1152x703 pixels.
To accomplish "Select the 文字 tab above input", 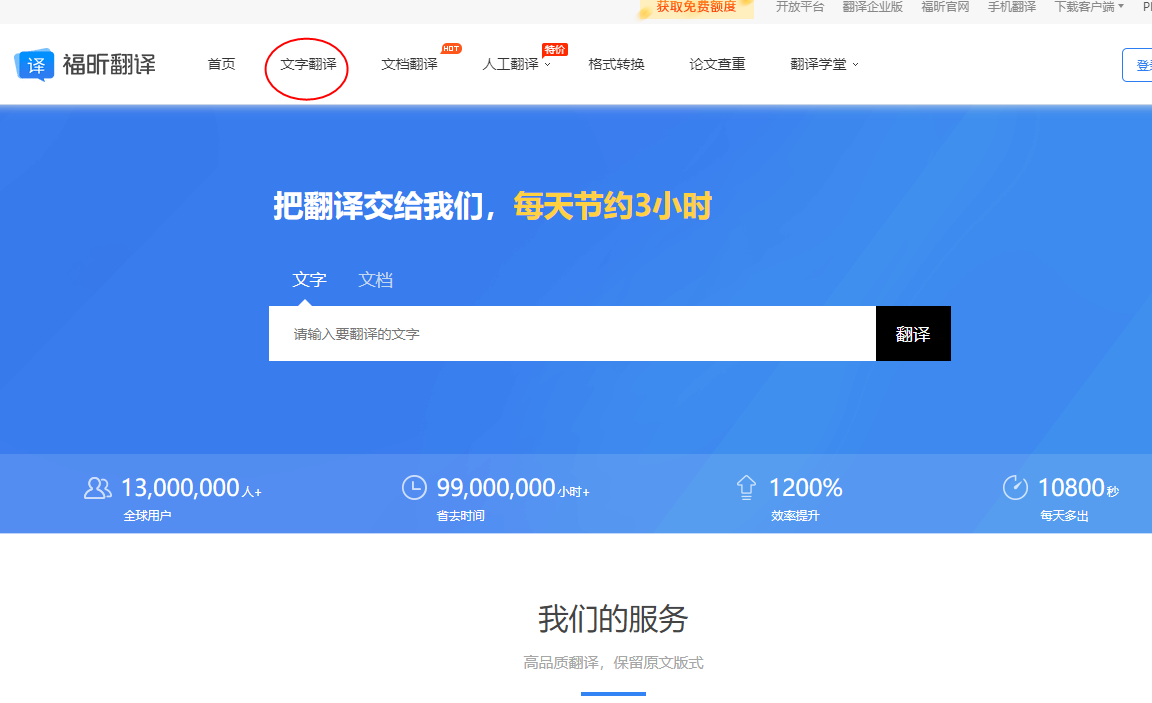I will tap(309, 280).
